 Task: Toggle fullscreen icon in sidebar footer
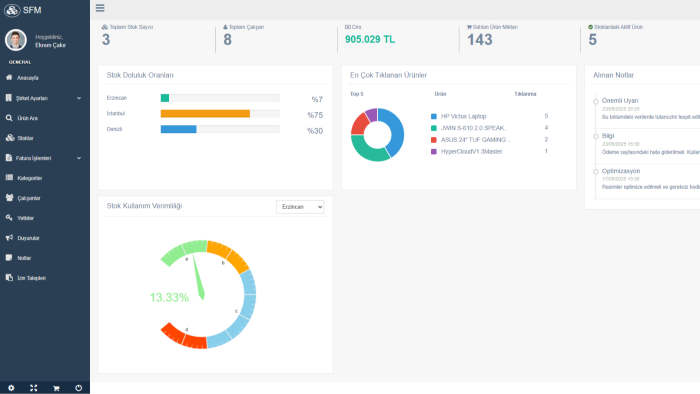point(33,388)
